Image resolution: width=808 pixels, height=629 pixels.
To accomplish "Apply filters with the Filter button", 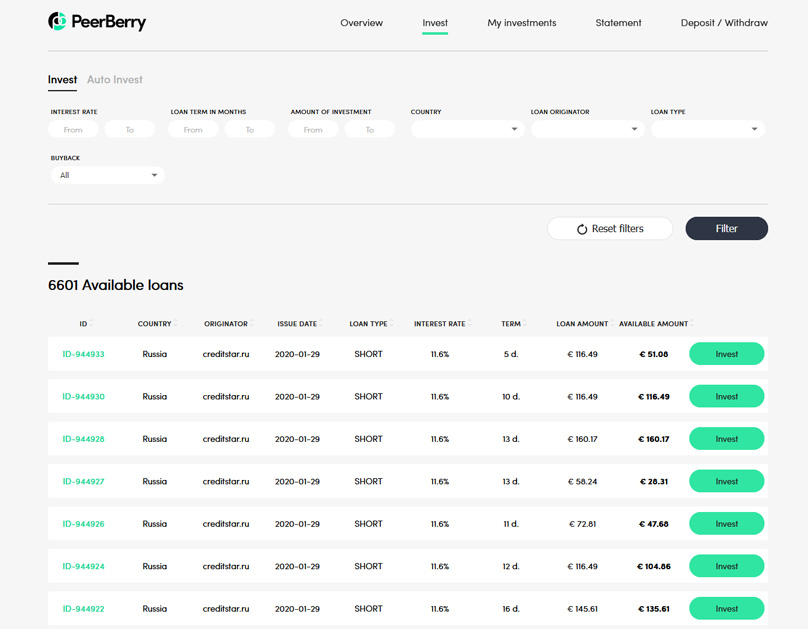I will [x=727, y=228].
